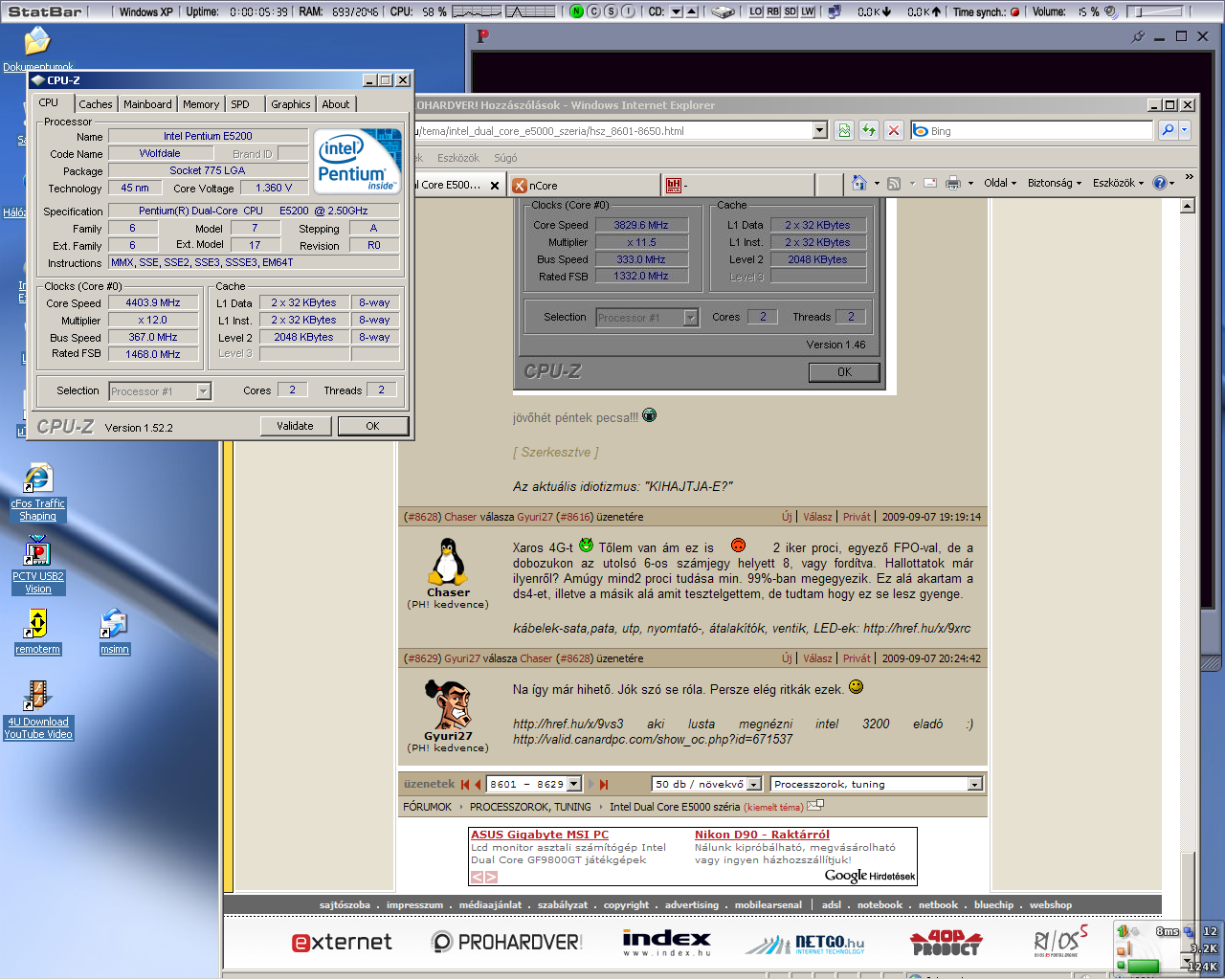Viewport: 1225px width, 980px height.
Task: Click Válasz link on post #8628
Action: [x=817, y=517]
